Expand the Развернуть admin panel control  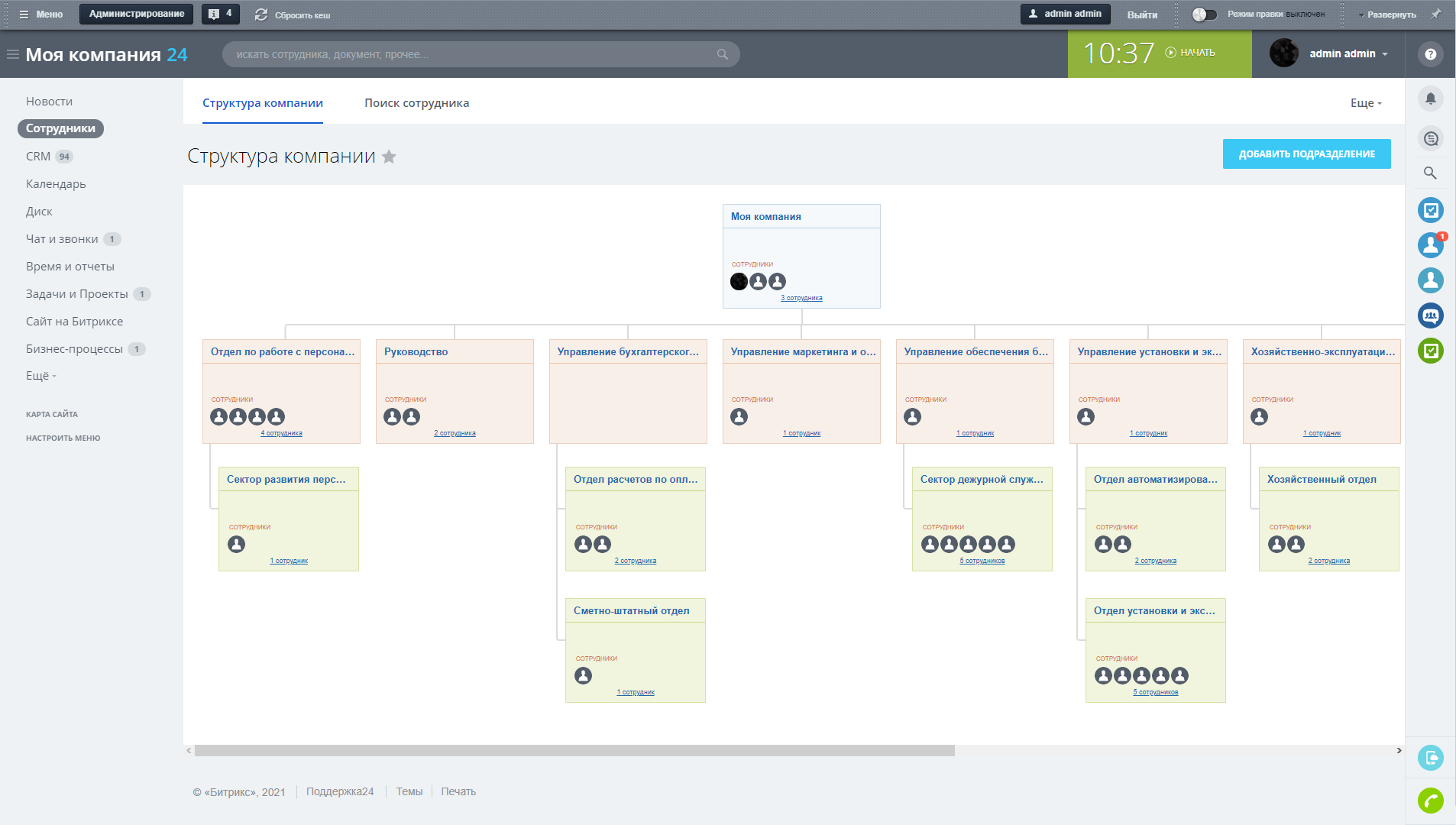1386,15
